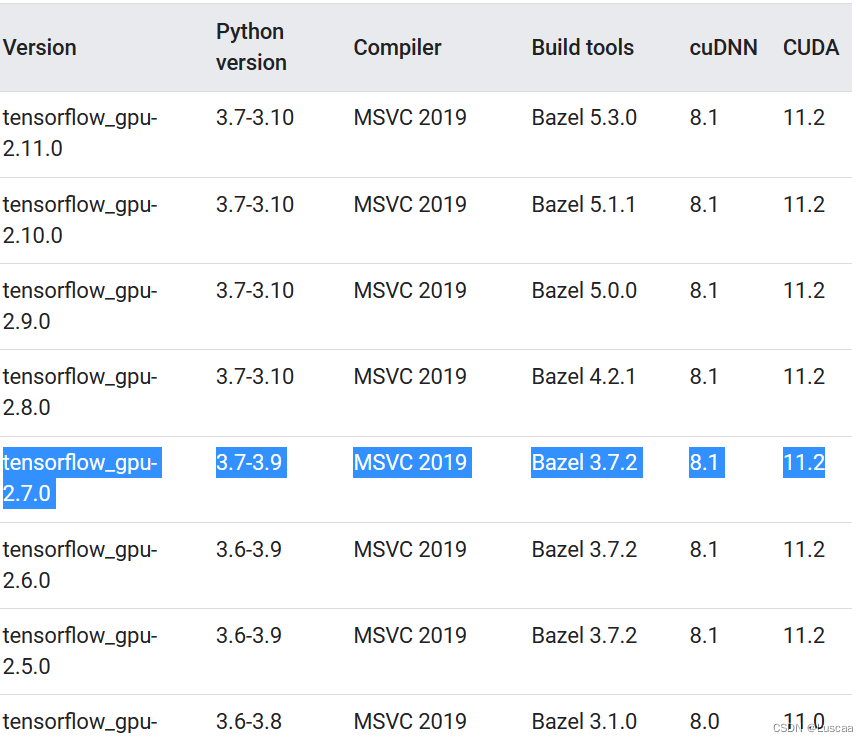Click Bazel 5.3.0 build tools cell
868x742 pixels.
pos(584,117)
